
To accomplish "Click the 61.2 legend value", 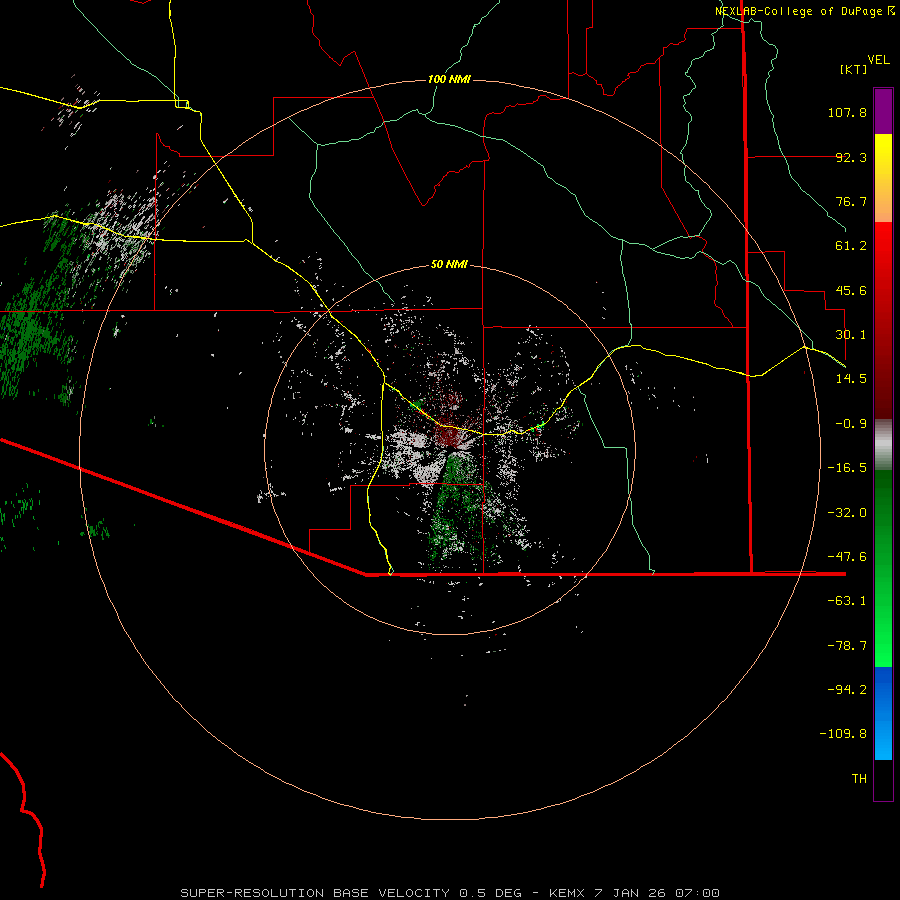I will [851, 246].
